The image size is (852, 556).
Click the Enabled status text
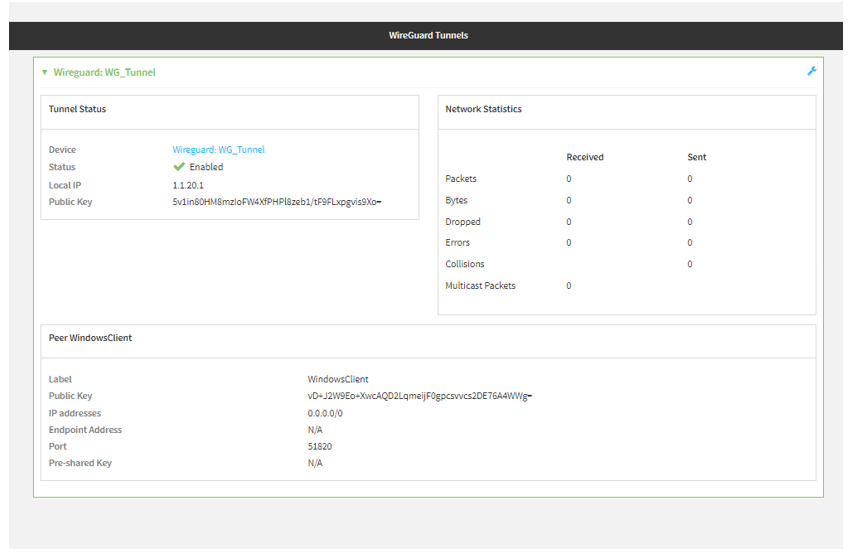(x=206, y=167)
